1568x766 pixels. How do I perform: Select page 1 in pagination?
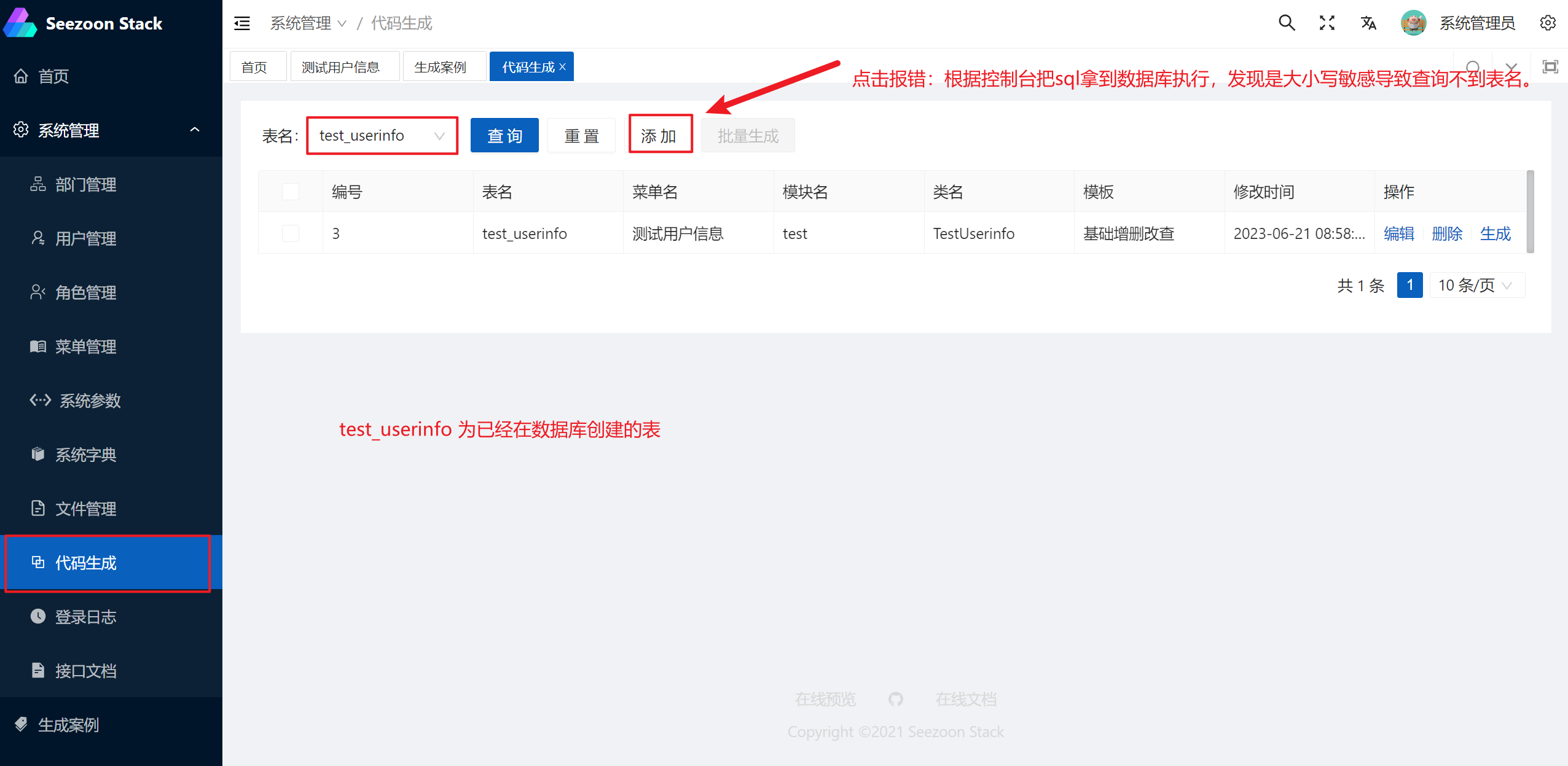point(1409,286)
